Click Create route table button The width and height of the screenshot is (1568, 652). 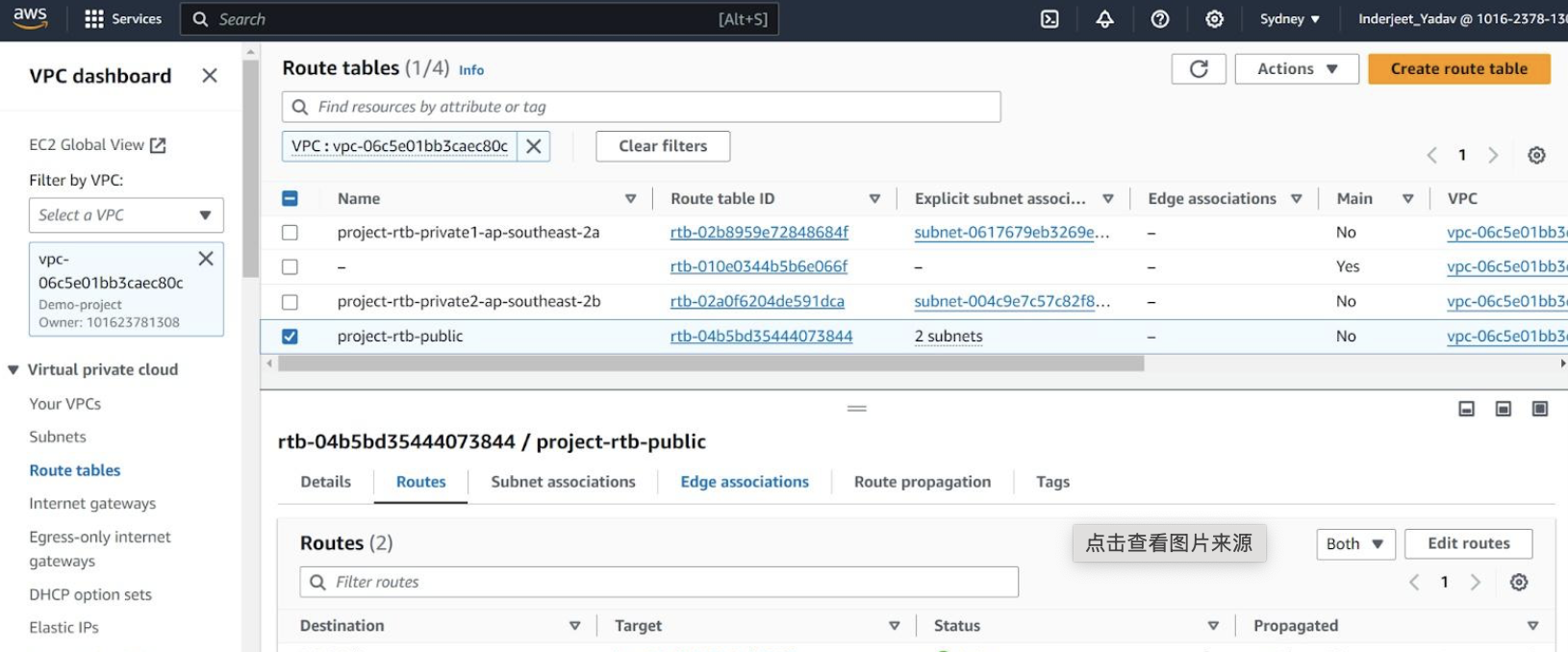[1459, 68]
